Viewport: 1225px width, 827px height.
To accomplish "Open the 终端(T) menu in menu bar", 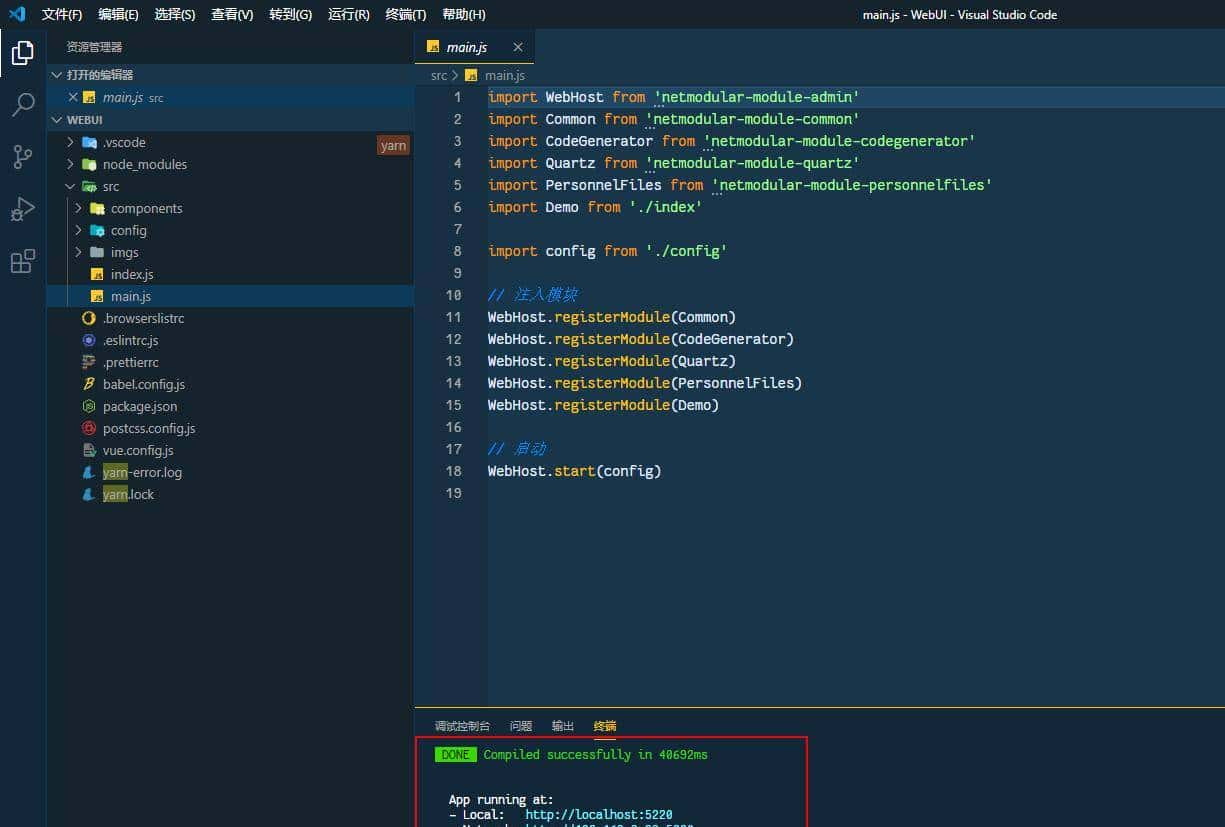I will pyautogui.click(x=405, y=15).
